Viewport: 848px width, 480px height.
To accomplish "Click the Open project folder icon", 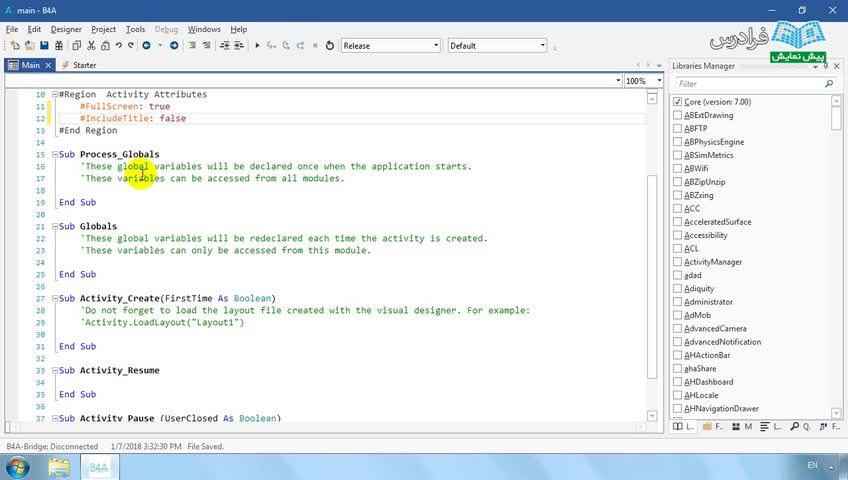I will click(x=30, y=46).
